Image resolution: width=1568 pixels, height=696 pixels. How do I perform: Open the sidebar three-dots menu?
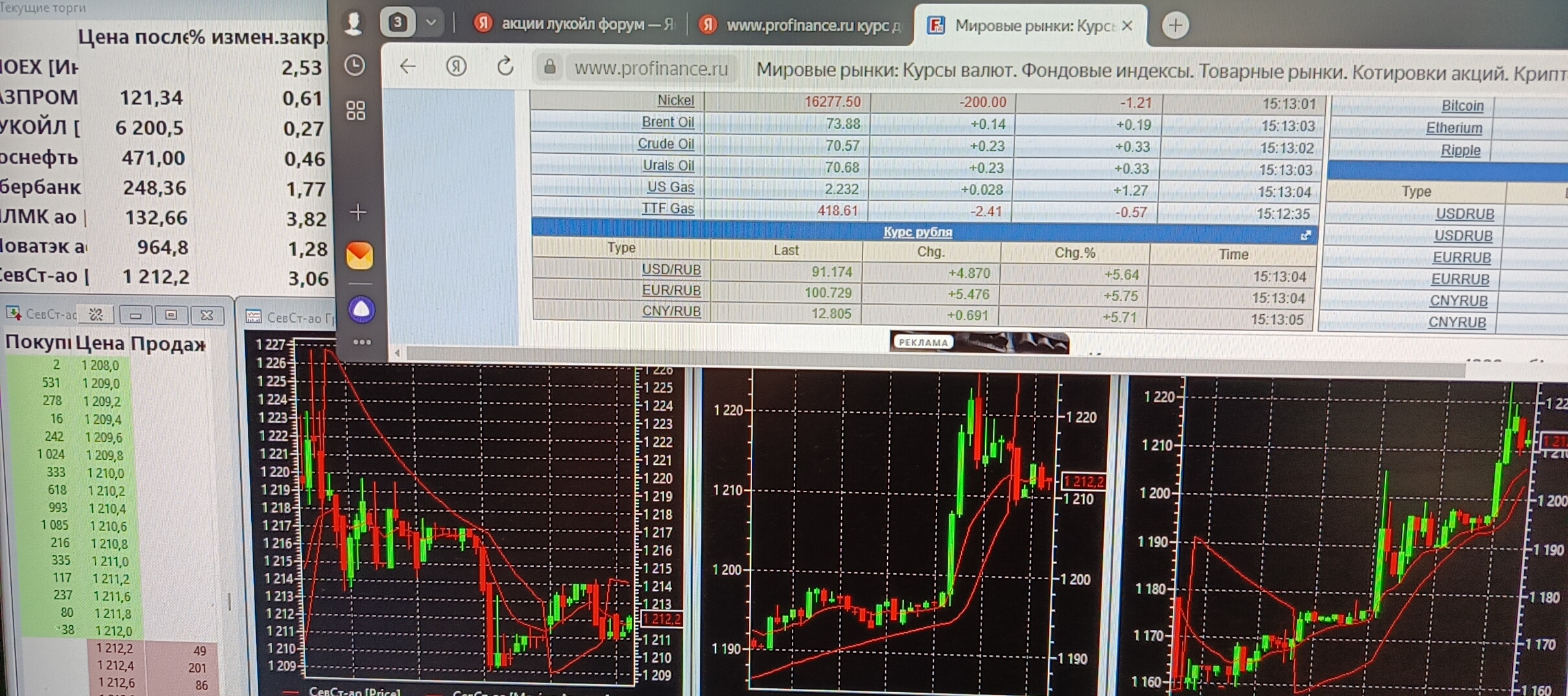pyautogui.click(x=362, y=342)
